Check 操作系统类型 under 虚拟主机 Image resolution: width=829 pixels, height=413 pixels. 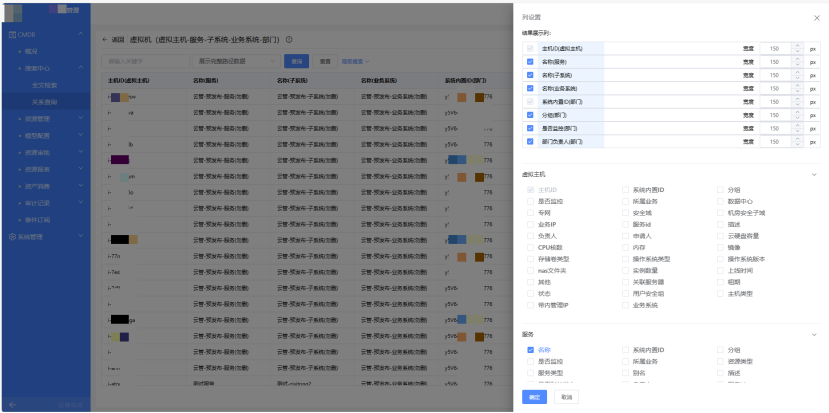tap(625, 259)
